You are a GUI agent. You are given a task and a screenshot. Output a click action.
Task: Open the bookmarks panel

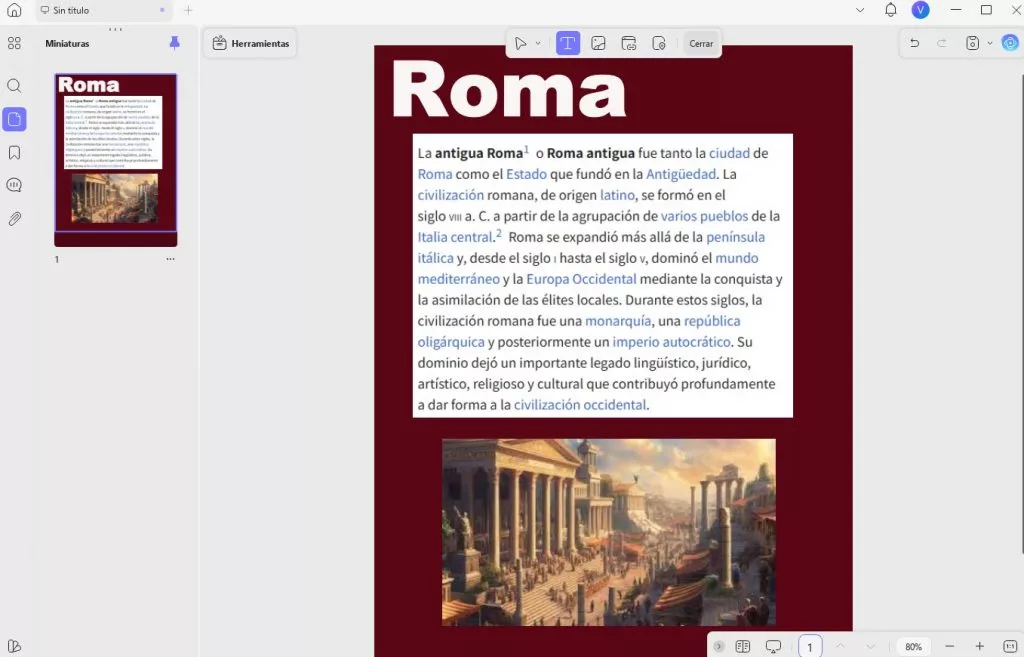tap(14, 153)
